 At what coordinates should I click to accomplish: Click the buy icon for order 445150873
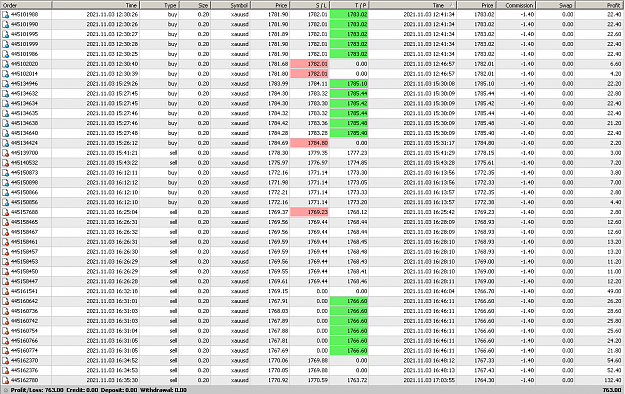pos(5,173)
